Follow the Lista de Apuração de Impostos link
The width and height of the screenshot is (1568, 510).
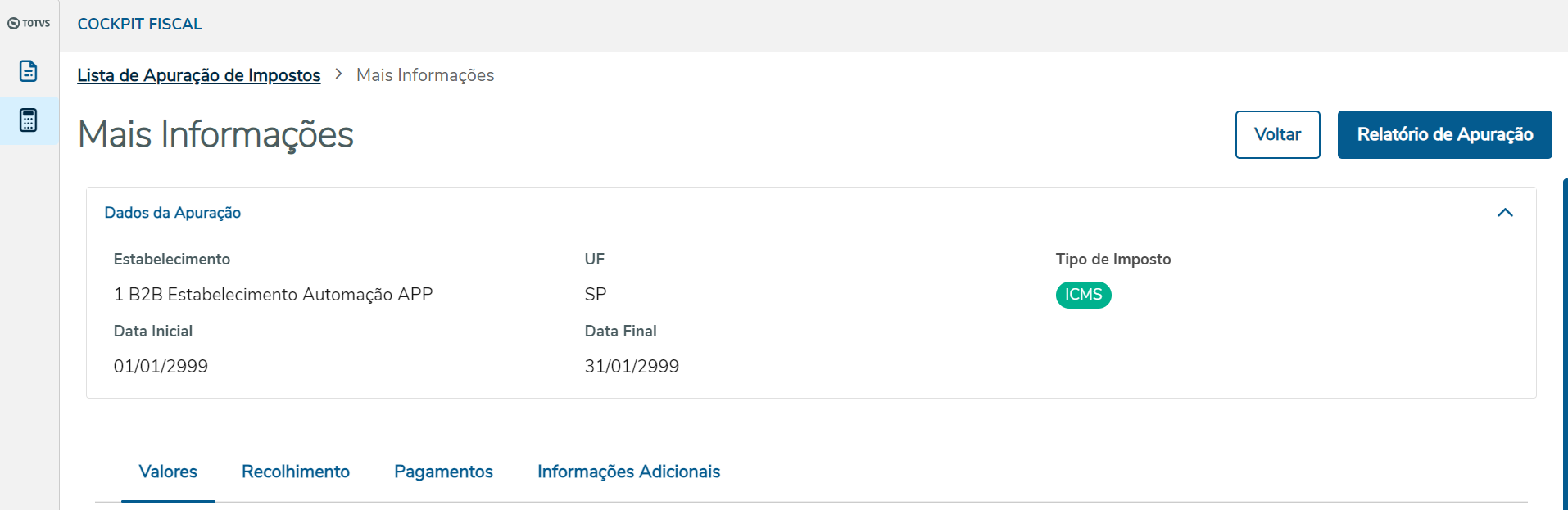coord(199,75)
